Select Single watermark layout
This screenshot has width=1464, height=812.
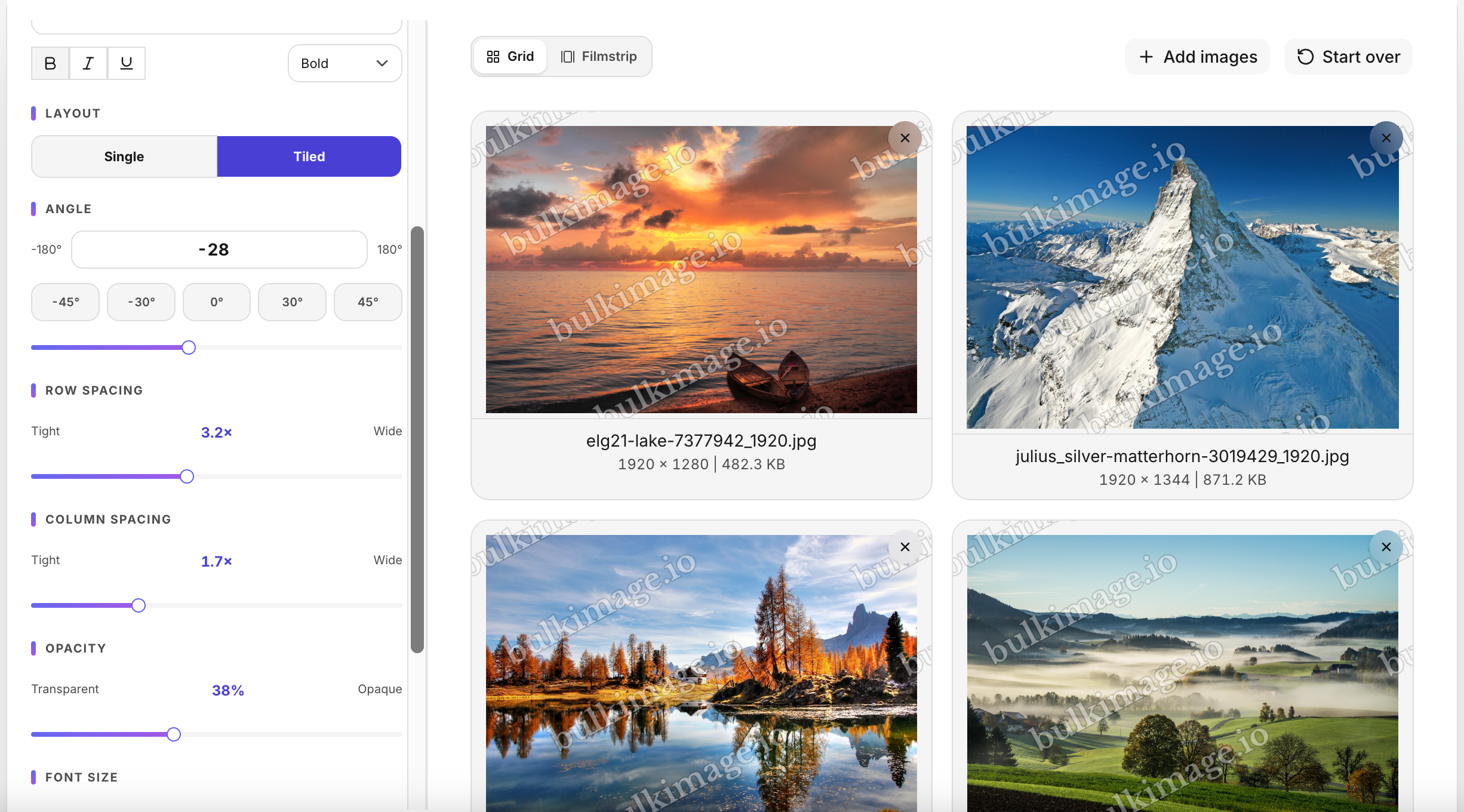coord(124,156)
